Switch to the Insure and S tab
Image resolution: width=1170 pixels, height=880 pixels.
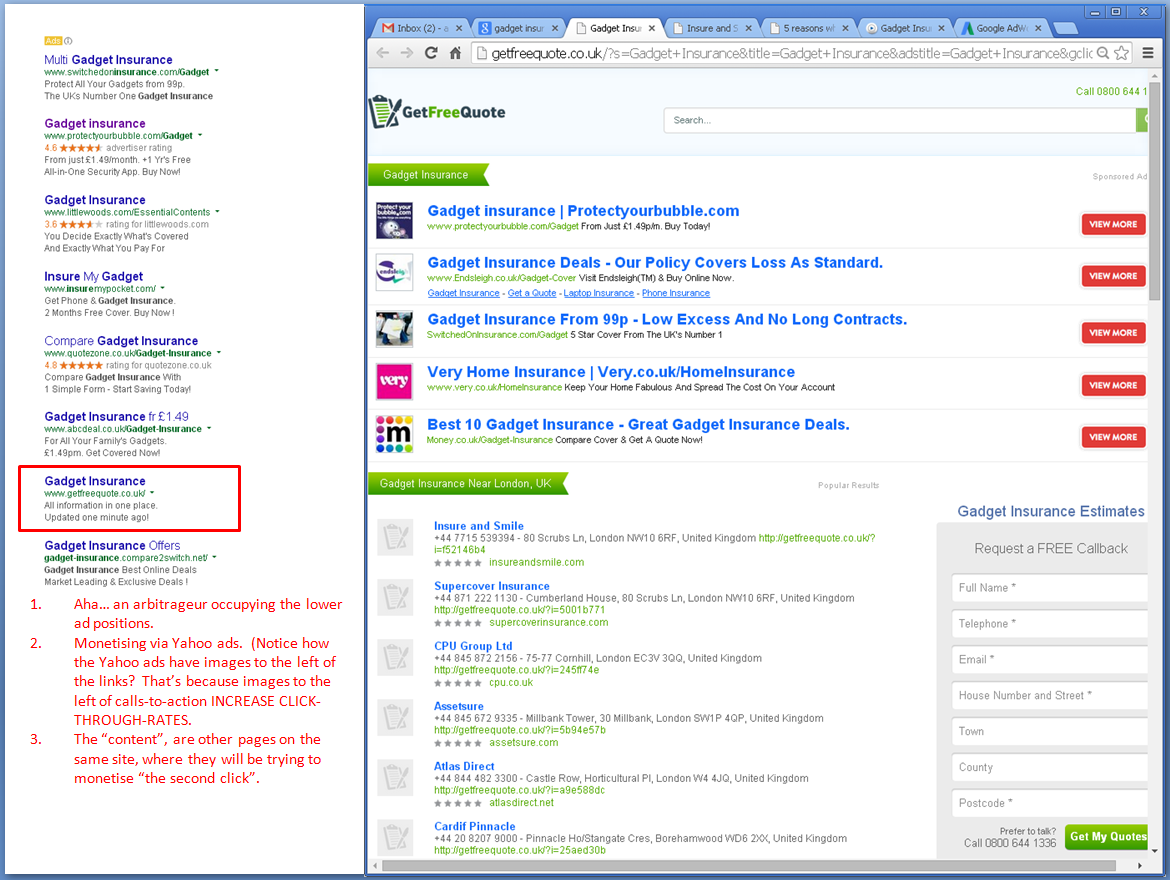[711, 28]
